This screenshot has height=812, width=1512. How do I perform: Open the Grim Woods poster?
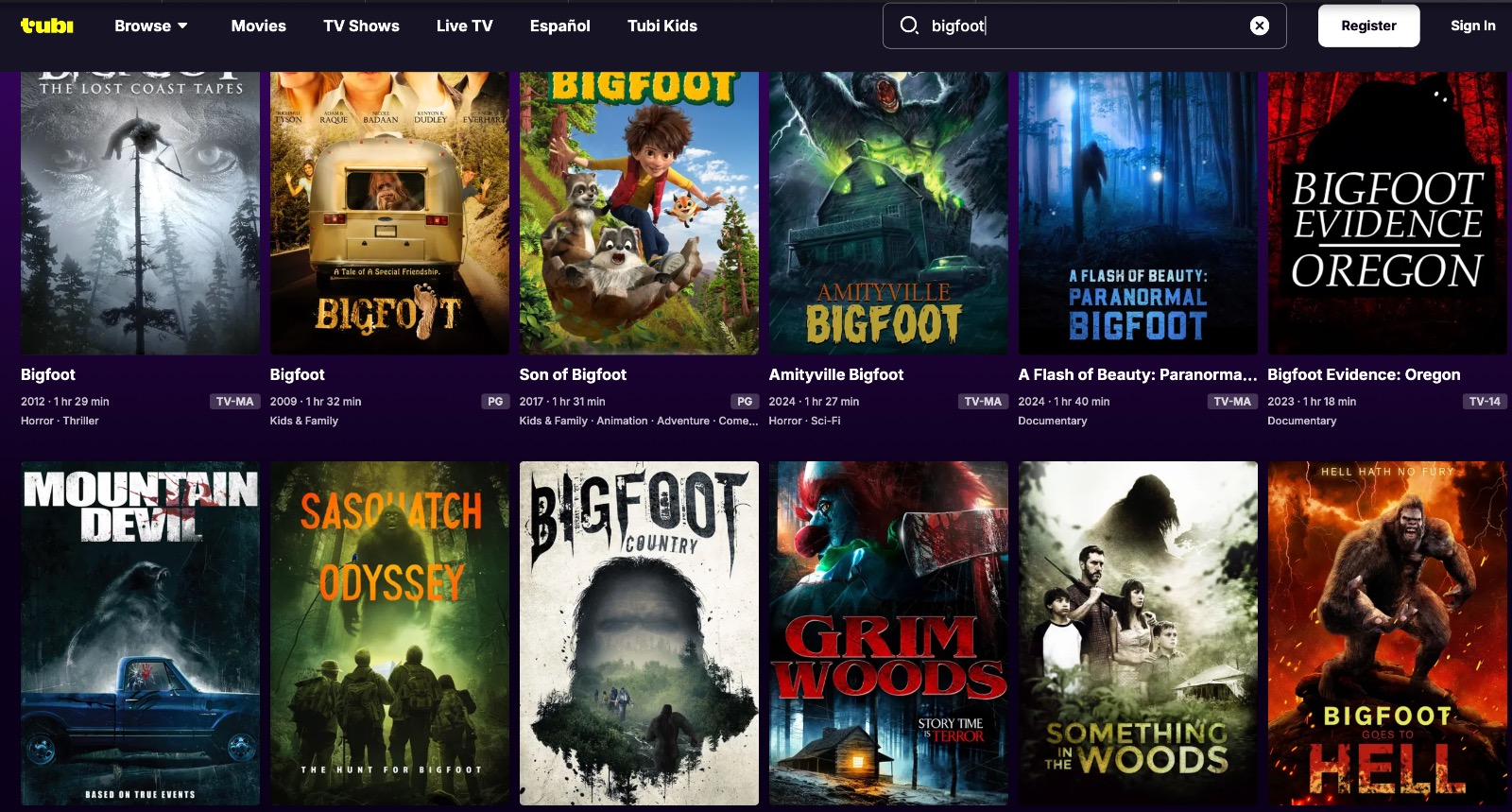tap(888, 633)
